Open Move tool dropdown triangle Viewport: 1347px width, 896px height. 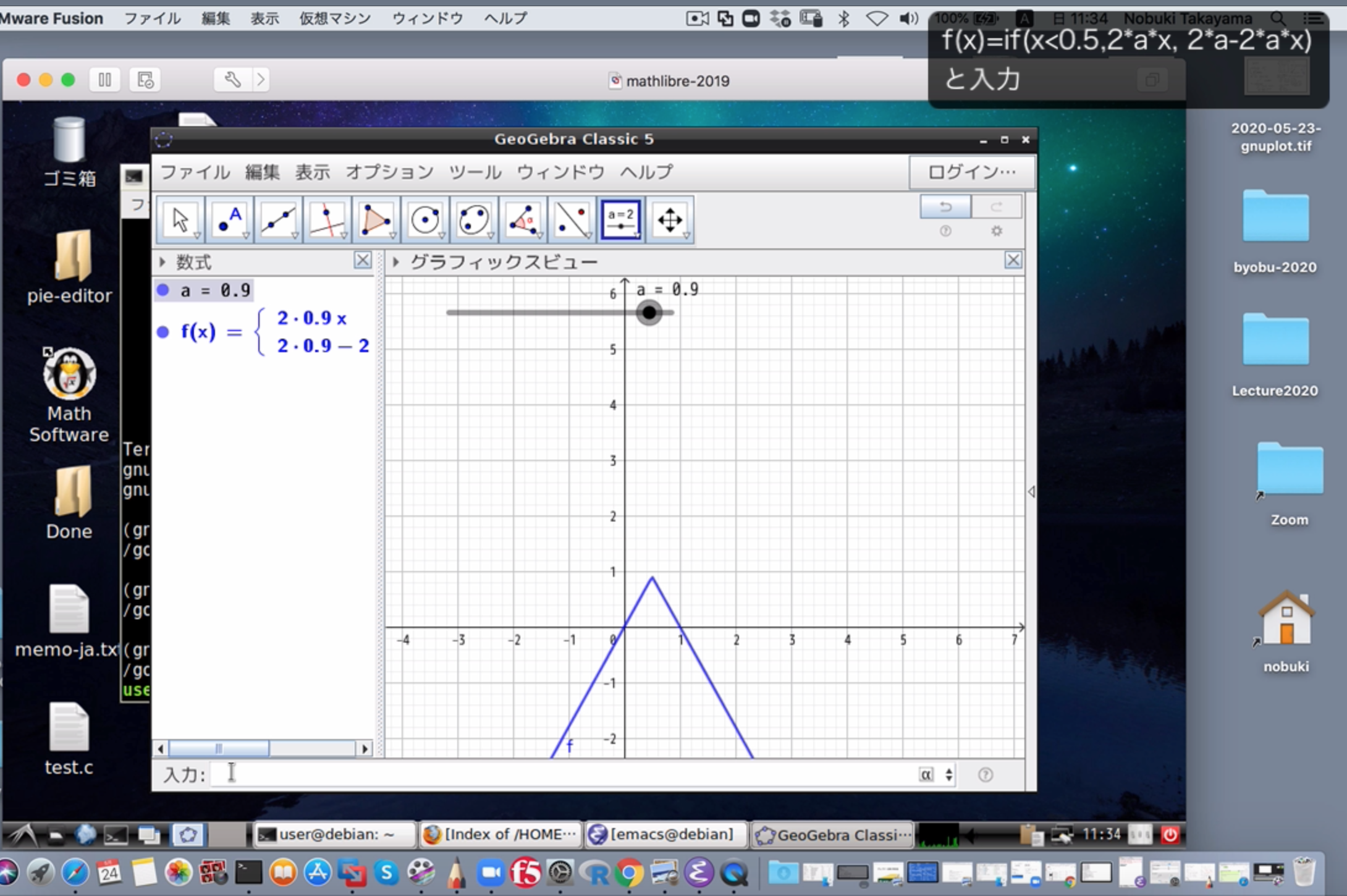(197, 235)
